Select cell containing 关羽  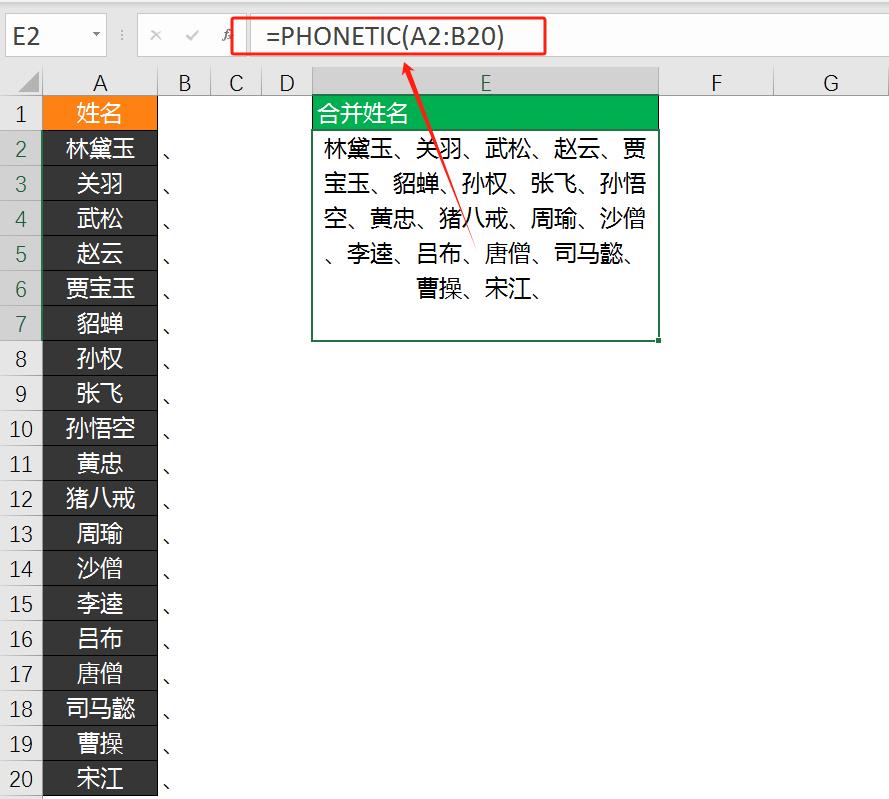(100, 184)
